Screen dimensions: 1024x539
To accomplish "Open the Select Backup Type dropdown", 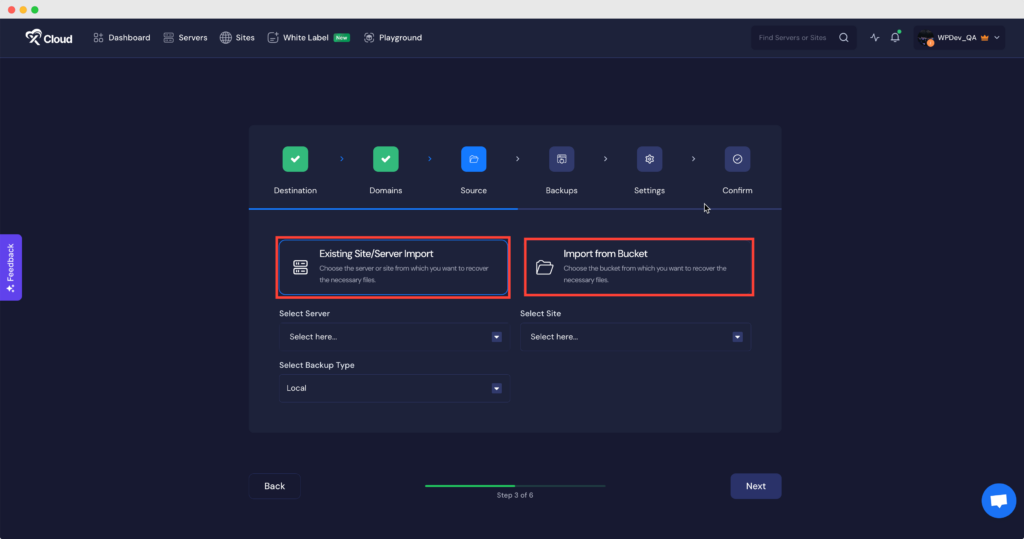I will (394, 388).
